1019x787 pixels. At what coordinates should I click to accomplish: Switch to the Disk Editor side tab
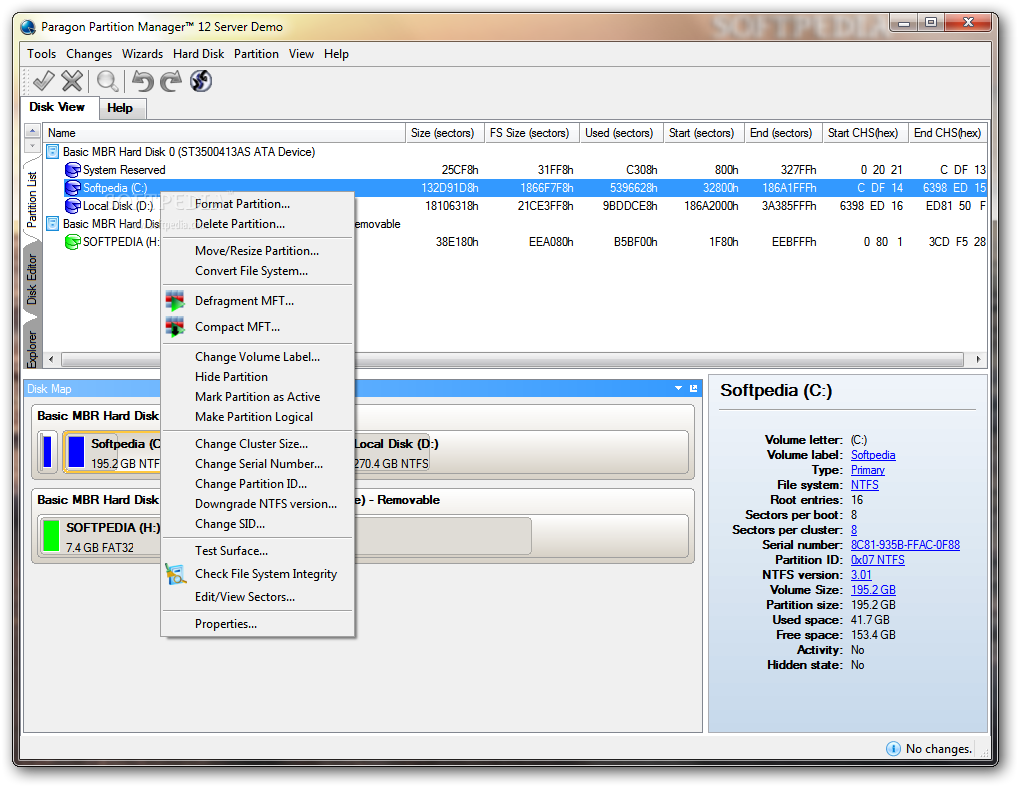(32, 279)
